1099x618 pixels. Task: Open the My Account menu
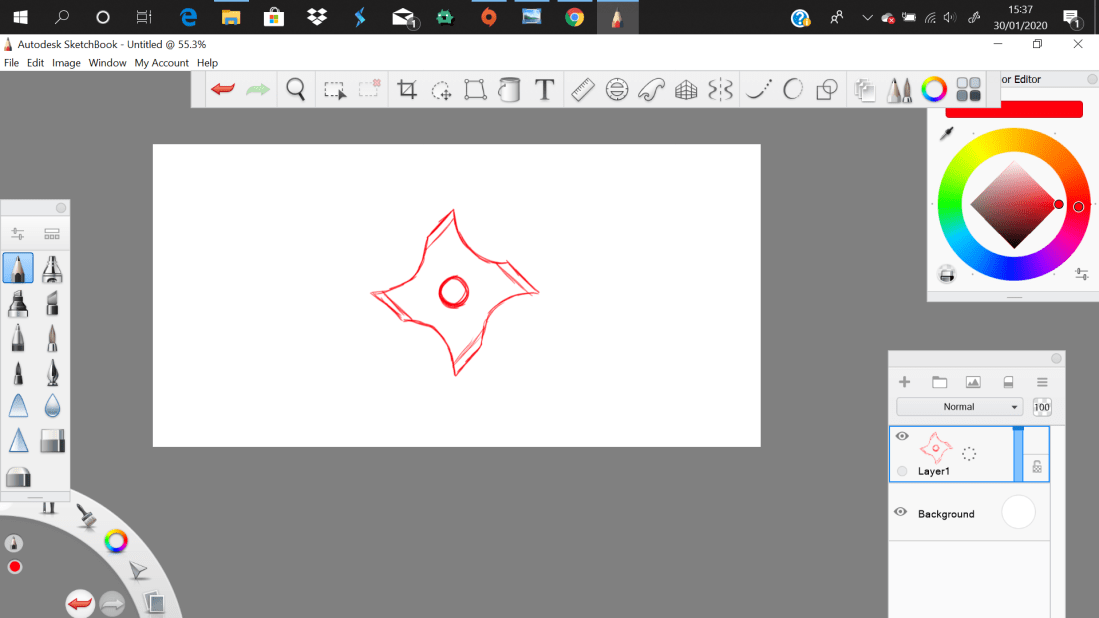tap(161, 62)
